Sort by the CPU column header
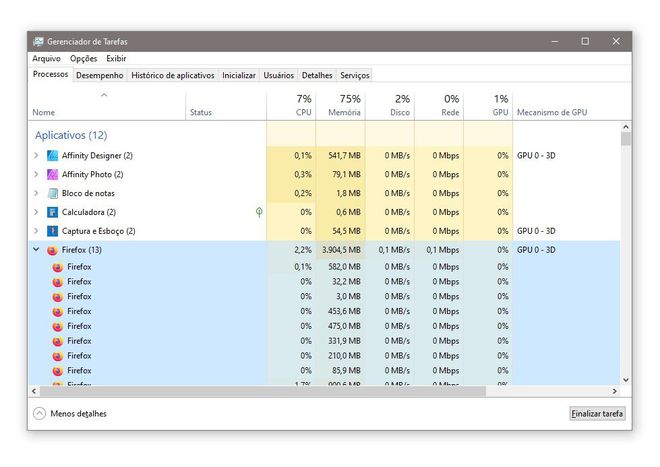 291,105
